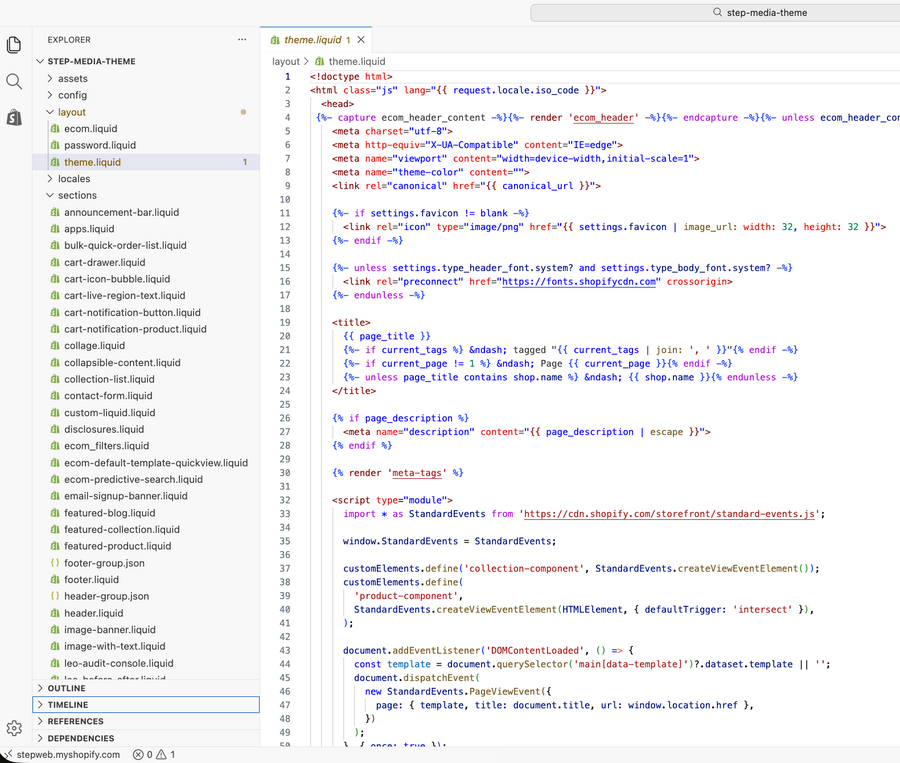Follow the standard-events.js CDN link
The width and height of the screenshot is (900, 763).
(669, 514)
